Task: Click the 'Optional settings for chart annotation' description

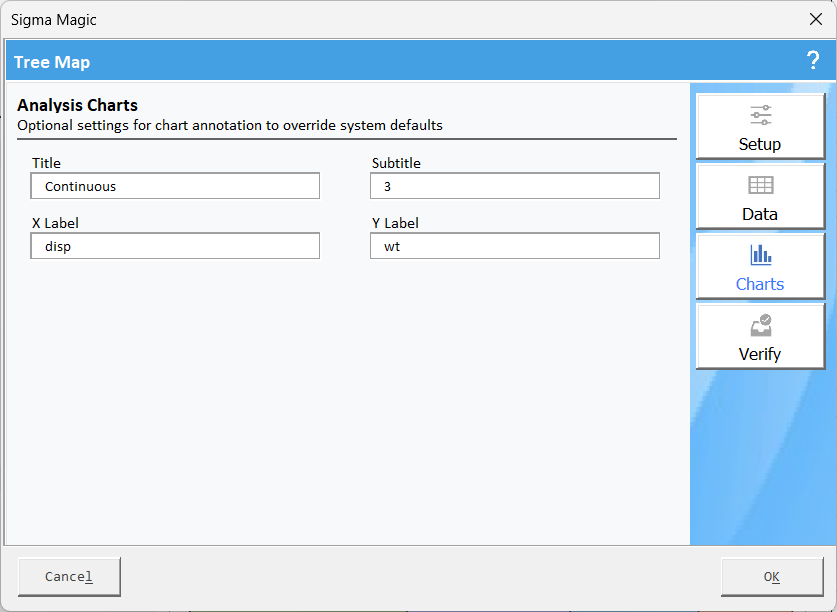Action: coord(230,125)
